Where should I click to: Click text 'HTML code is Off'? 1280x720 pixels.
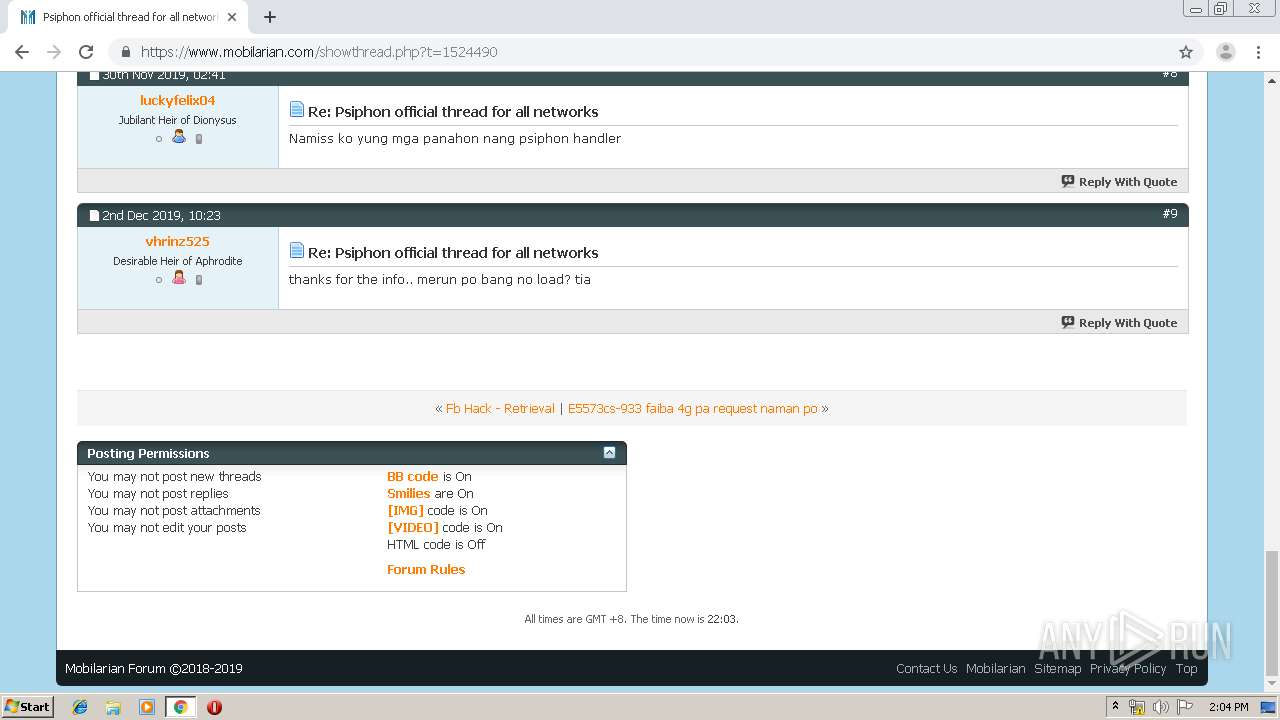[436, 545]
